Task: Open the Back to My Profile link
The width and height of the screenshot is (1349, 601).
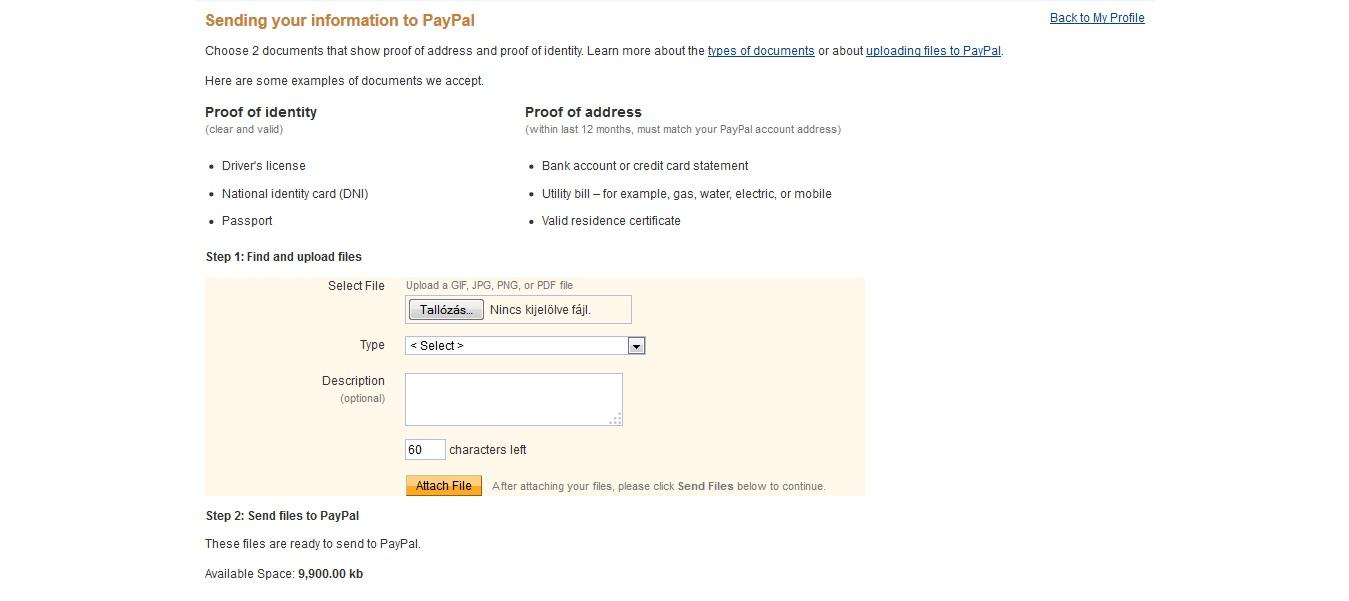Action: click(1097, 18)
